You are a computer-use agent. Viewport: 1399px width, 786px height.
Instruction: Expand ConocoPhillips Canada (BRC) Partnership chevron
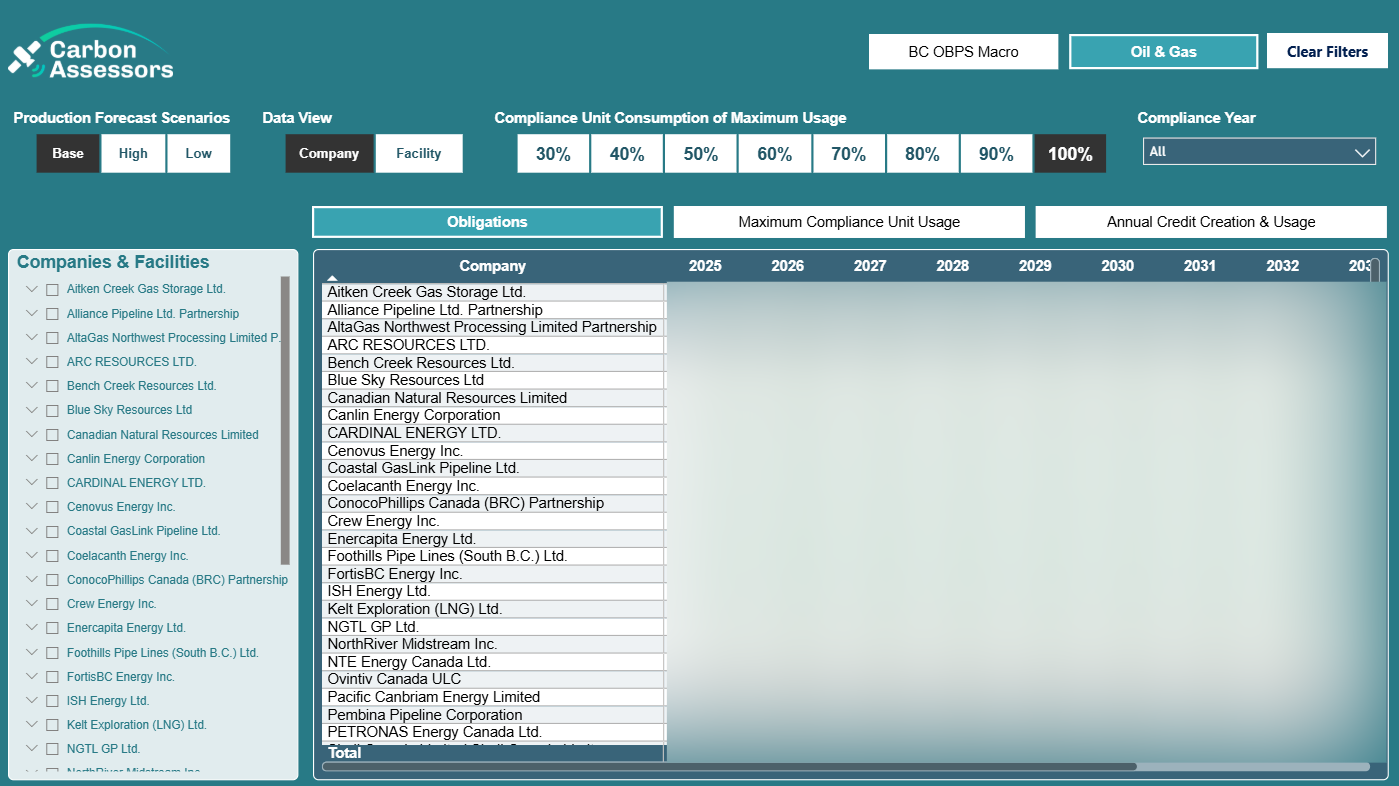tap(31, 580)
